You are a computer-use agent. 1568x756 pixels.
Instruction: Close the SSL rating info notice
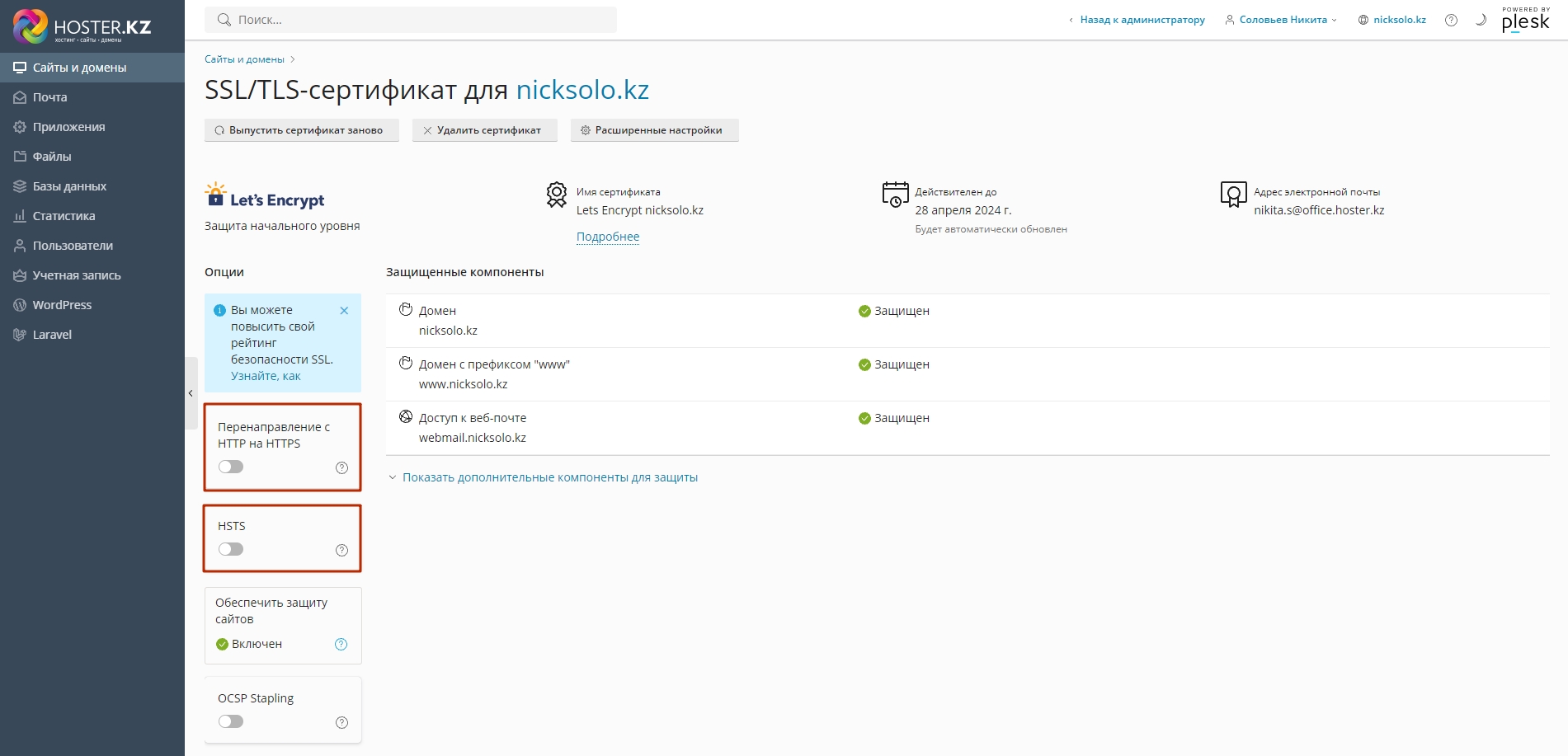pos(344,311)
